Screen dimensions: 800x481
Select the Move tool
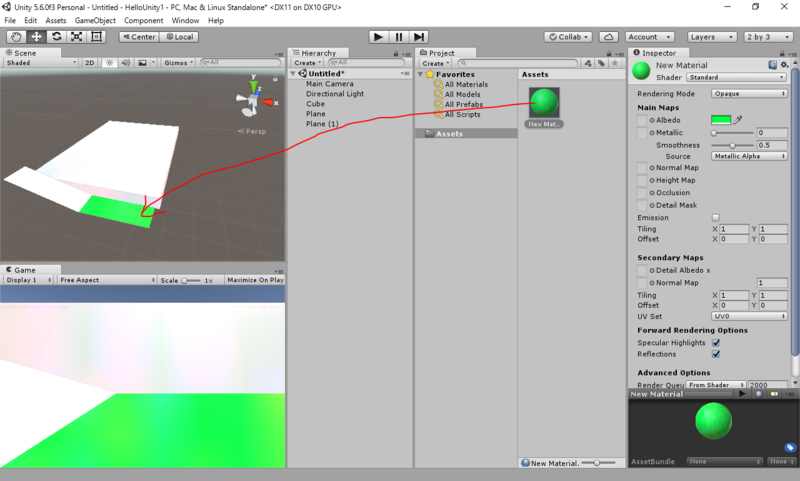(x=36, y=37)
